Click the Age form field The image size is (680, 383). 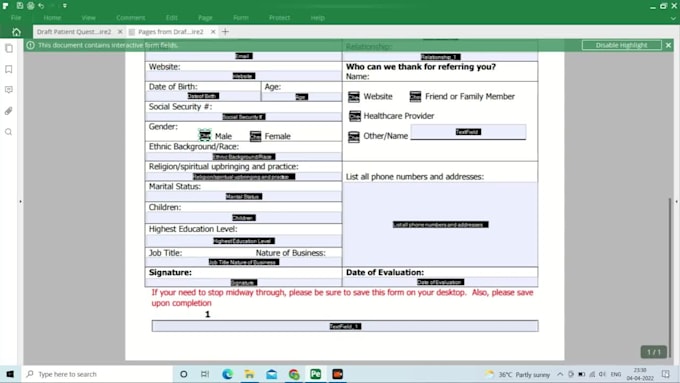coord(301,96)
